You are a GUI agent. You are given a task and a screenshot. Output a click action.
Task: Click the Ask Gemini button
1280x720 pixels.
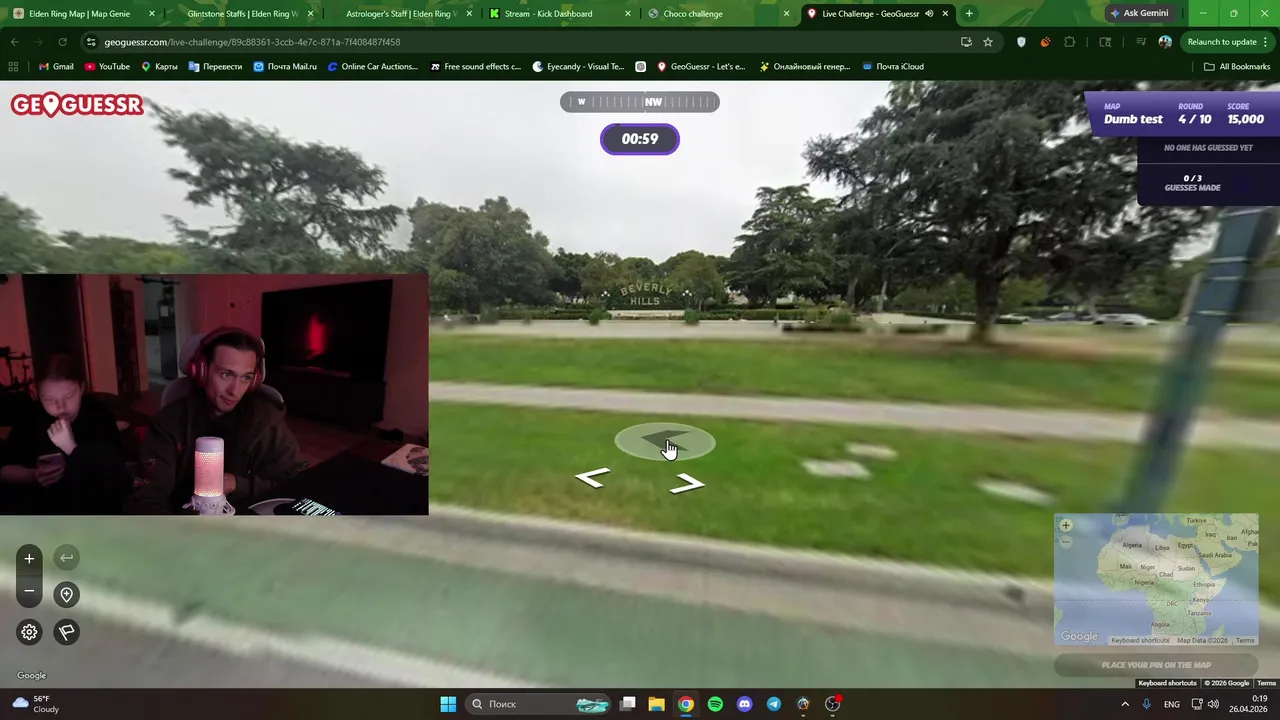point(1139,14)
